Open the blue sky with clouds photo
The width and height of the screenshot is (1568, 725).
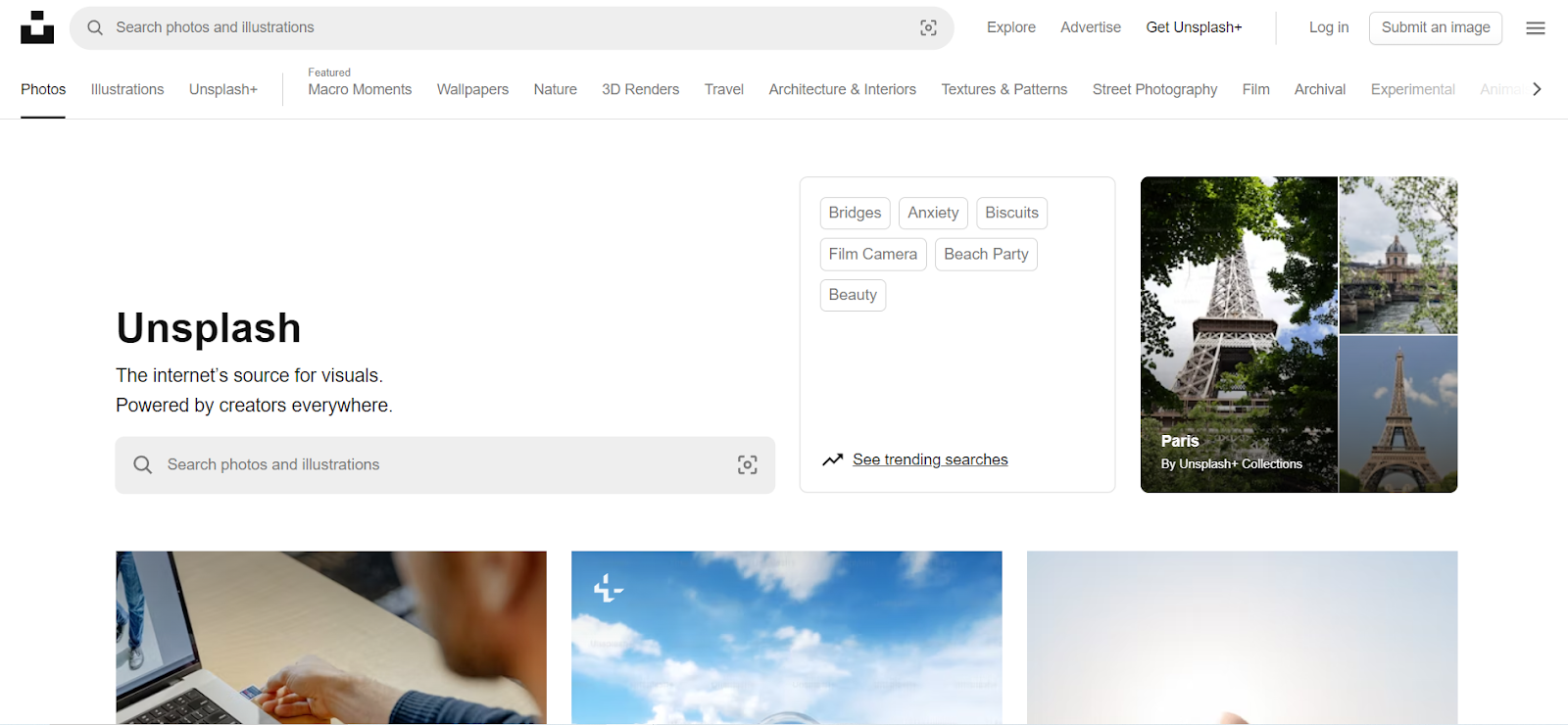coord(787,638)
